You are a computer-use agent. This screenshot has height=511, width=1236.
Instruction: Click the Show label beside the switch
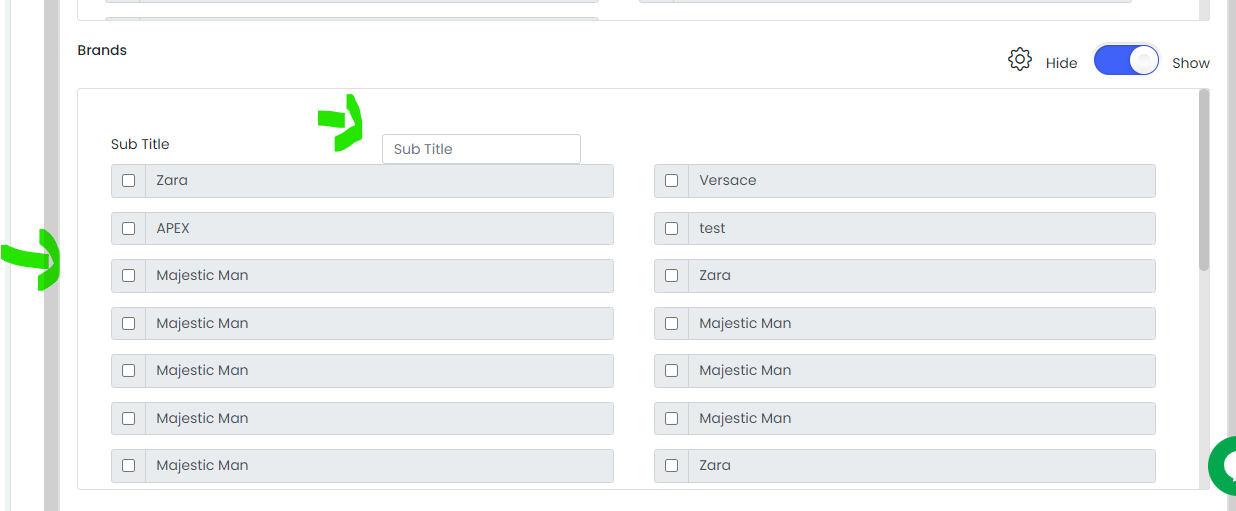pos(1191,63)
